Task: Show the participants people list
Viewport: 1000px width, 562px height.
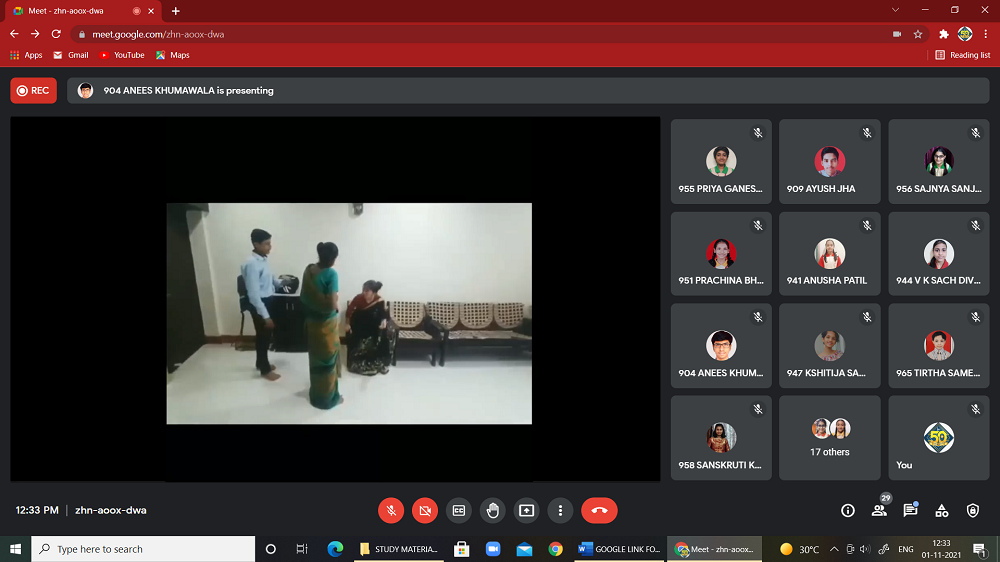Action: 879,510
